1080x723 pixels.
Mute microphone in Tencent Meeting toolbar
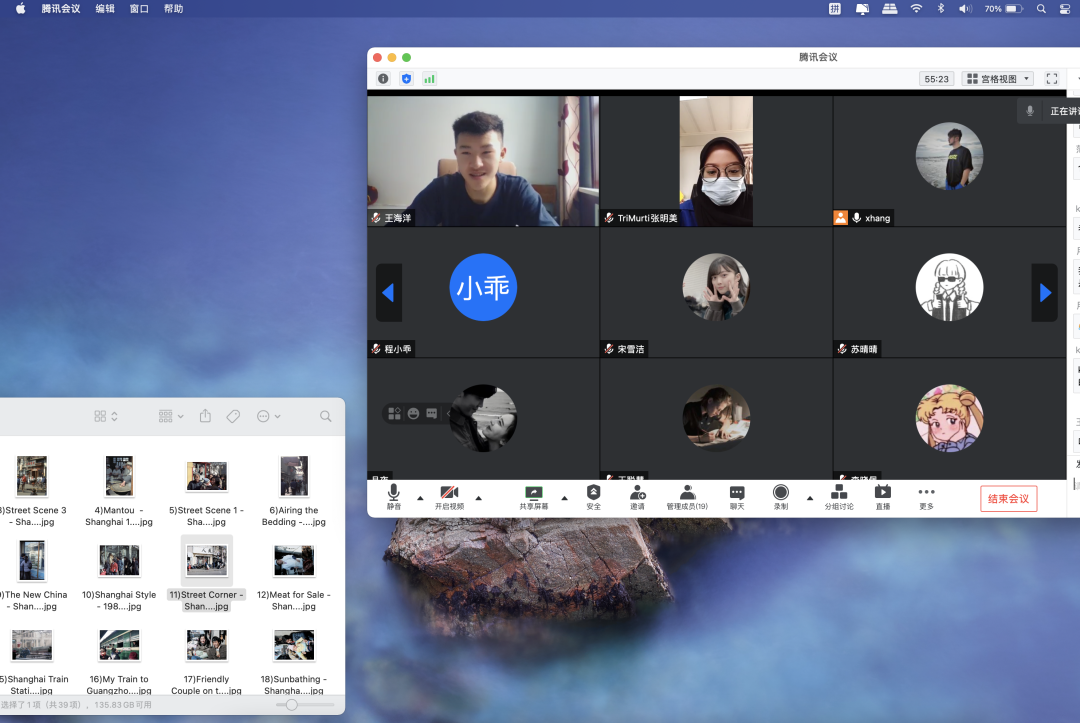(393, 496)
